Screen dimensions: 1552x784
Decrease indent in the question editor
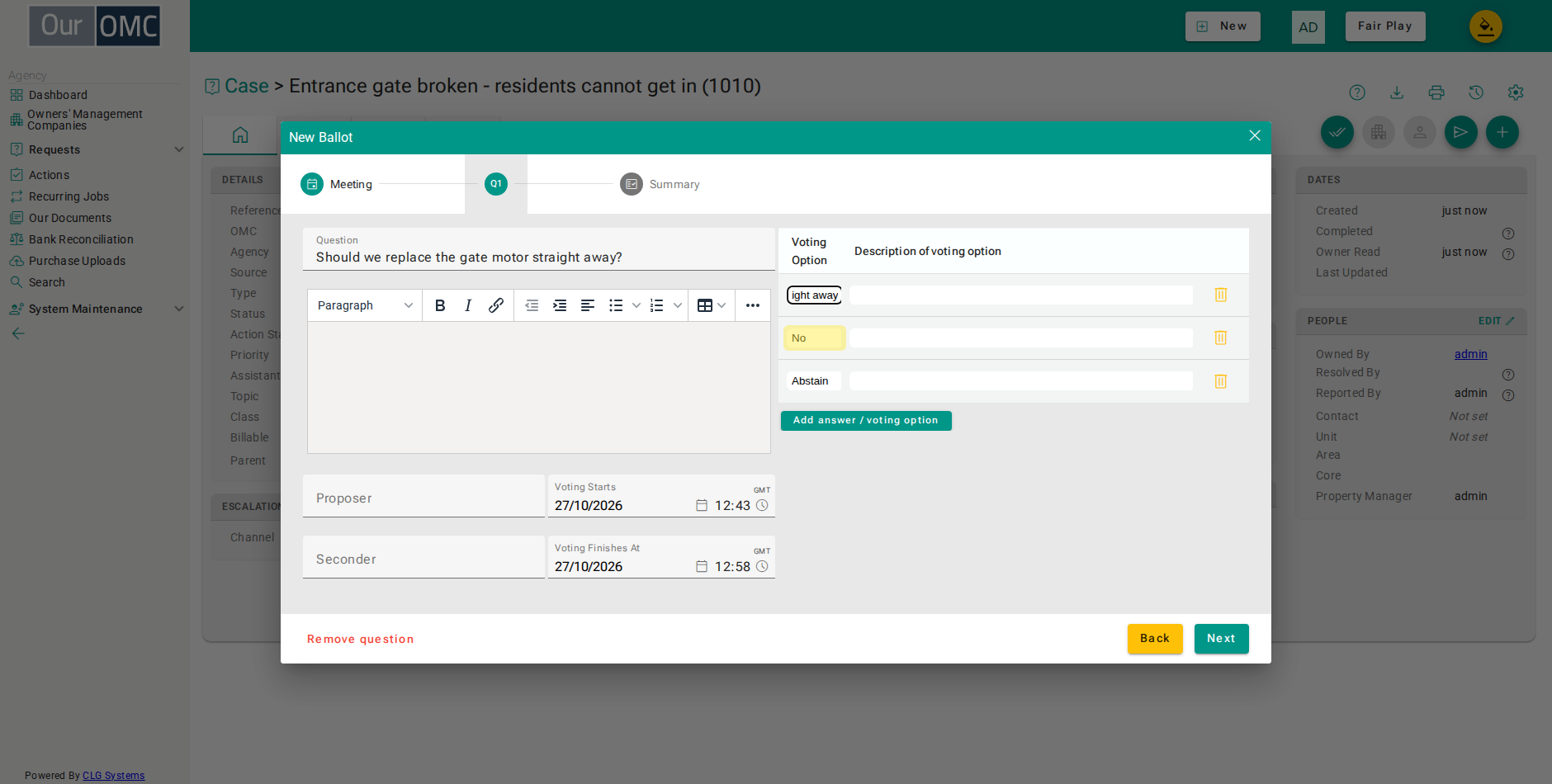(x=532, y=305)
